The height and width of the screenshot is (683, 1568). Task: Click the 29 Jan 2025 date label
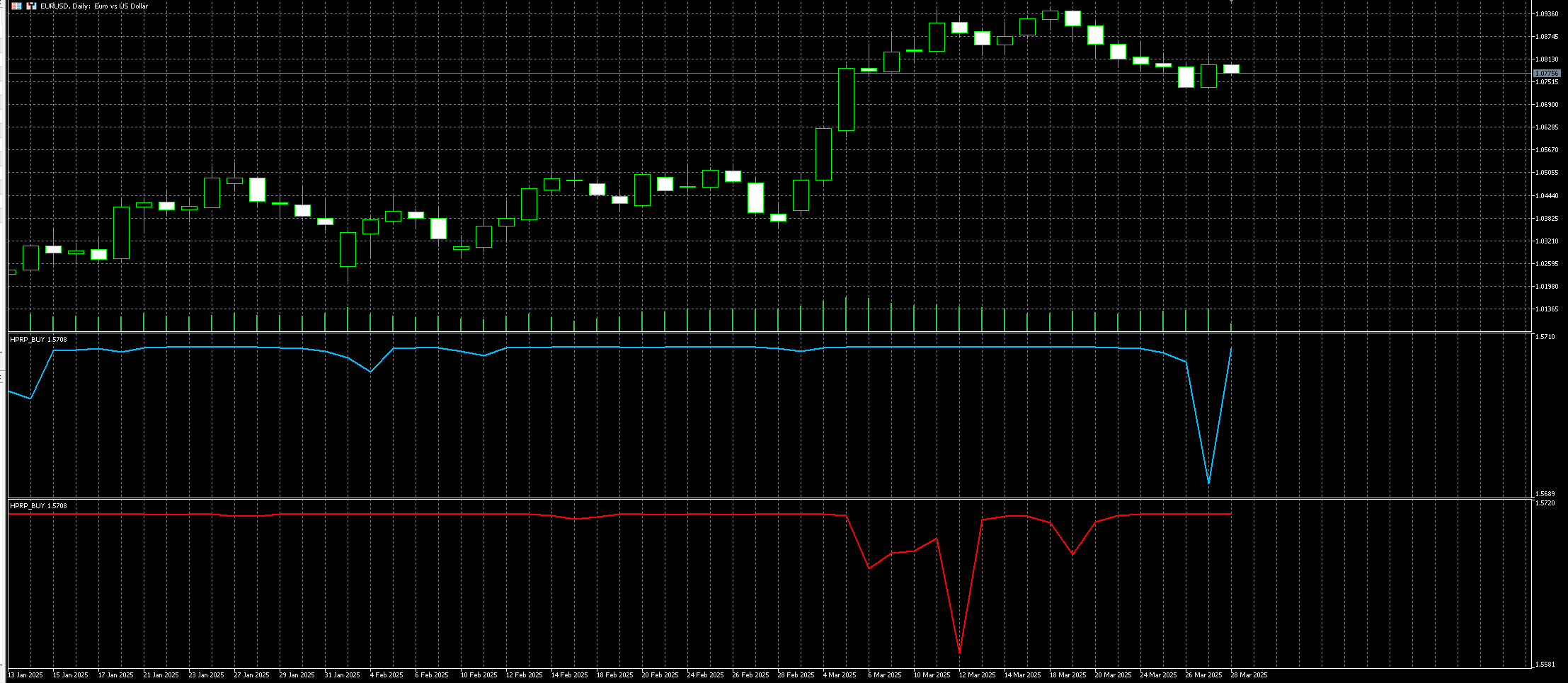[297, 675]
